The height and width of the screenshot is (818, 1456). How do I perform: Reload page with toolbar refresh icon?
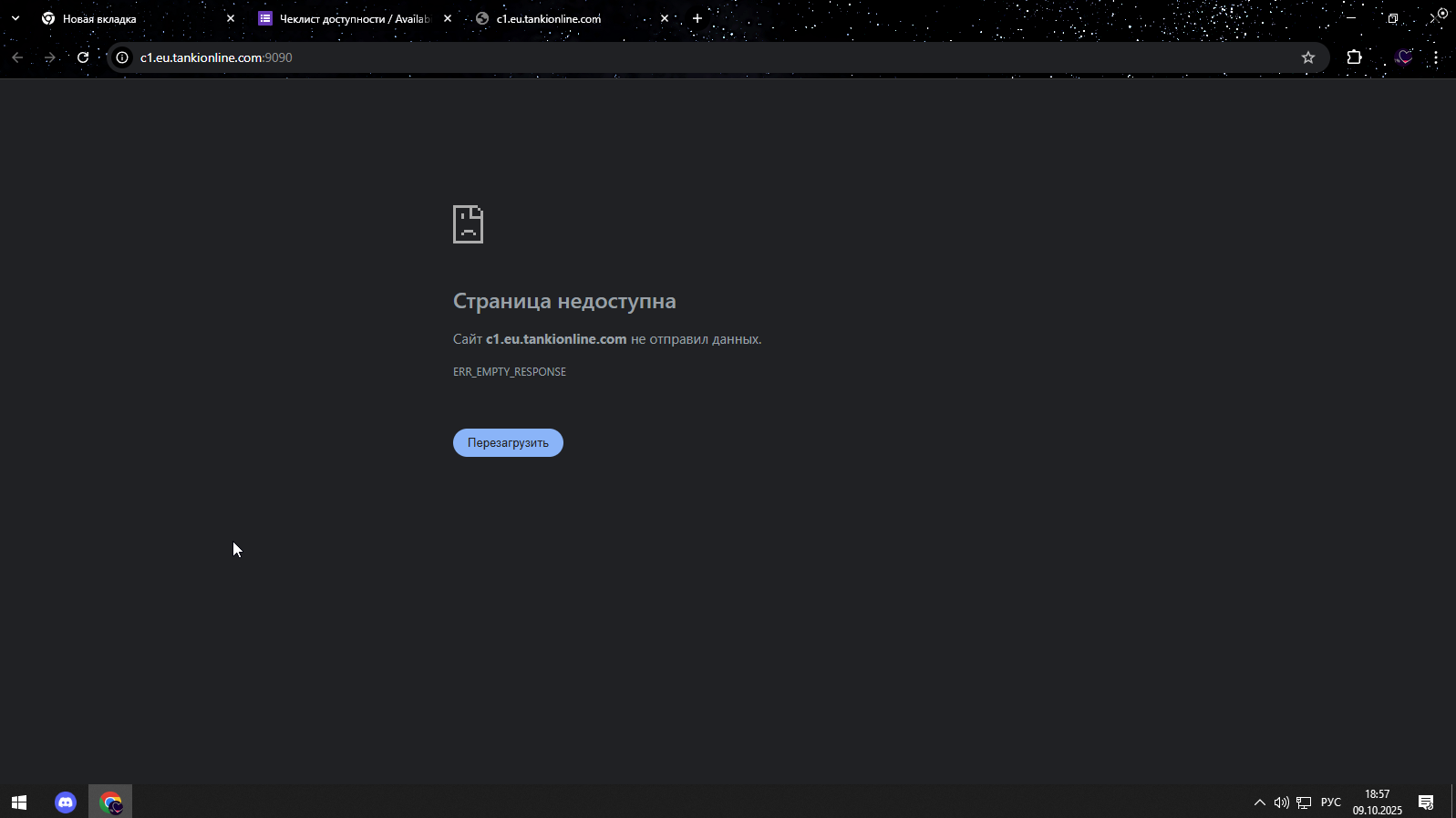coord(83,57)
